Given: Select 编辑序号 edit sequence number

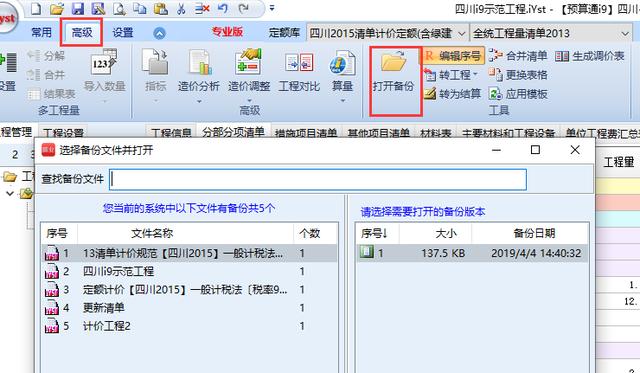Looking at the screenshot, I should (x=453, y=56).
